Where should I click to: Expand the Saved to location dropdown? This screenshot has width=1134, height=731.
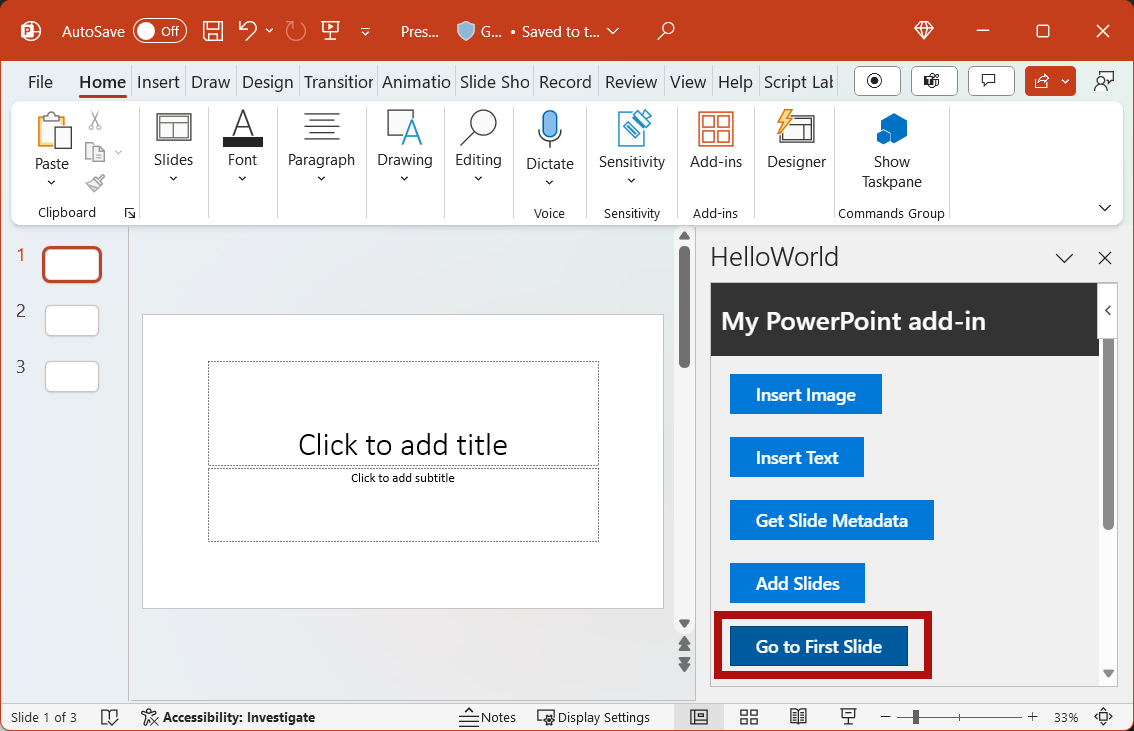pyautogui.click(x=613, y=31)
